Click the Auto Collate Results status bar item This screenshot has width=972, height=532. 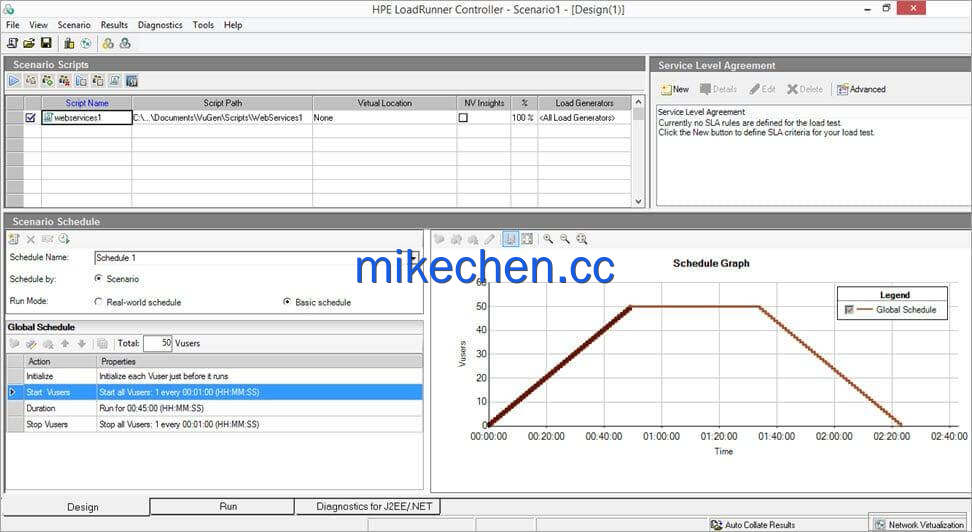(753, 525)
